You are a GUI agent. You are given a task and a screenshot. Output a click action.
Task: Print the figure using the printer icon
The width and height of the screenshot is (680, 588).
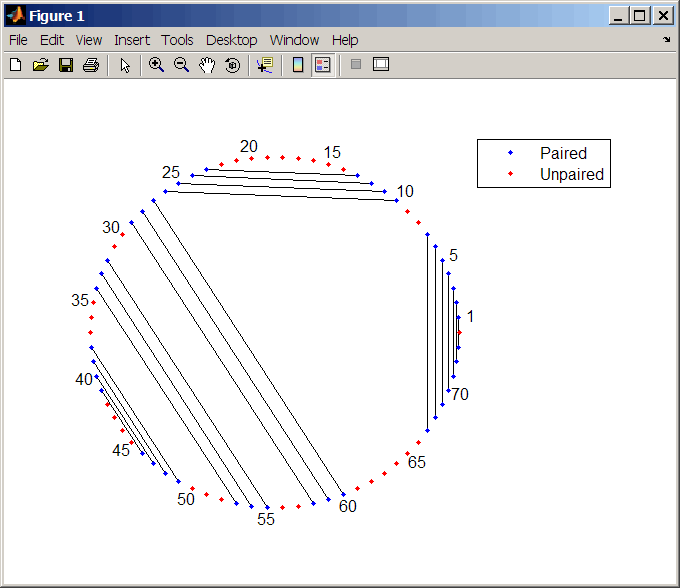91,65
